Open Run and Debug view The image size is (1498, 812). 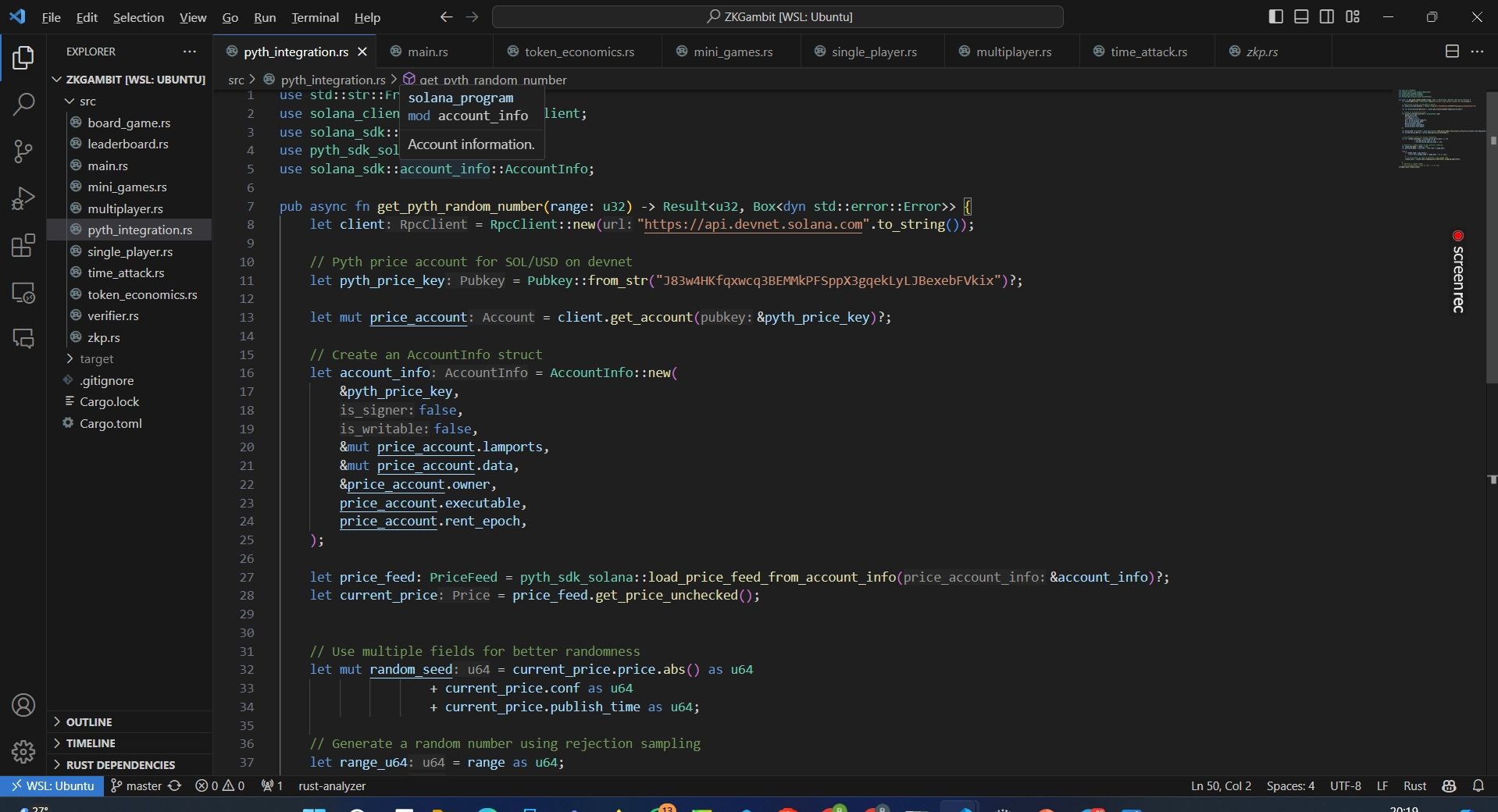[23, 198]
